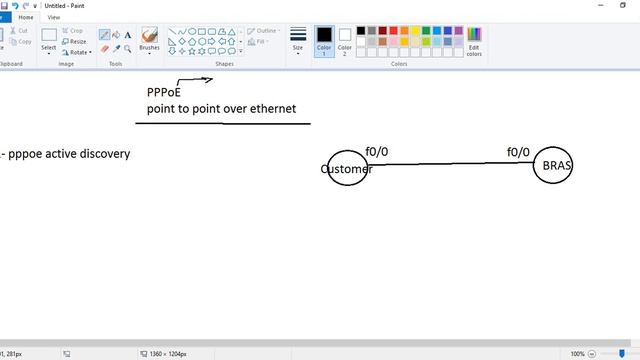Choose the Oval shape
Image resolution: width=640 pixels, height=360 pixels.
(192, 32)
